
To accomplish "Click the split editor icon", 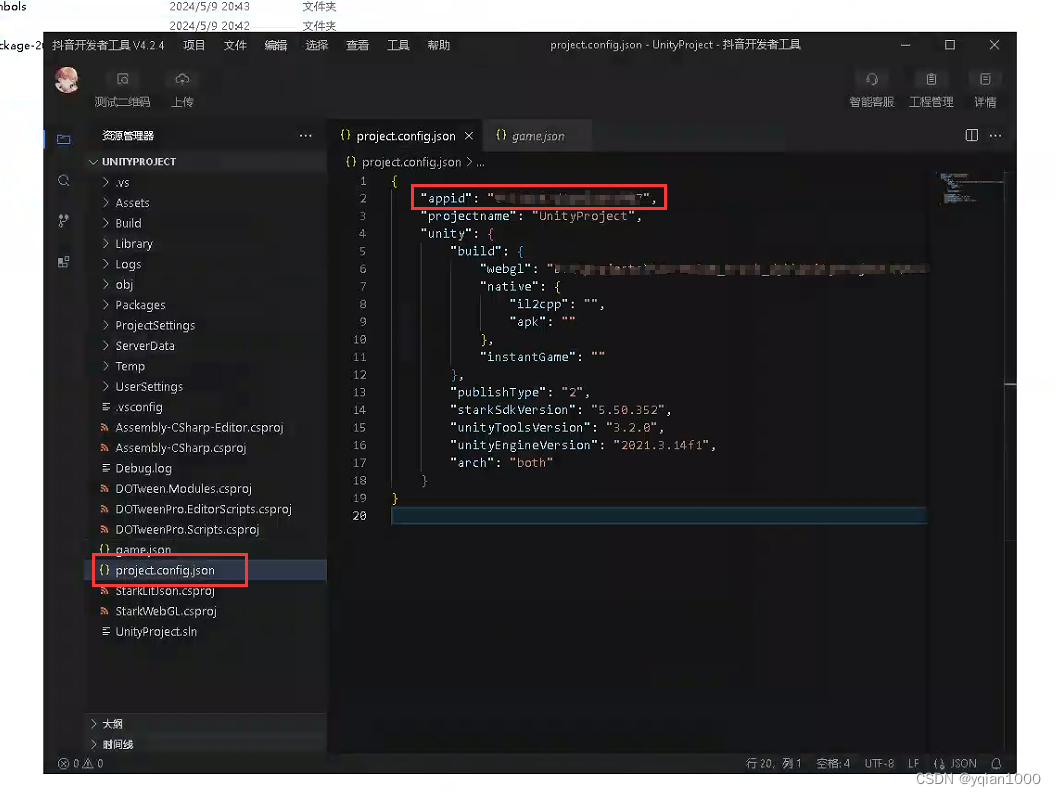I will pos(971,135).
